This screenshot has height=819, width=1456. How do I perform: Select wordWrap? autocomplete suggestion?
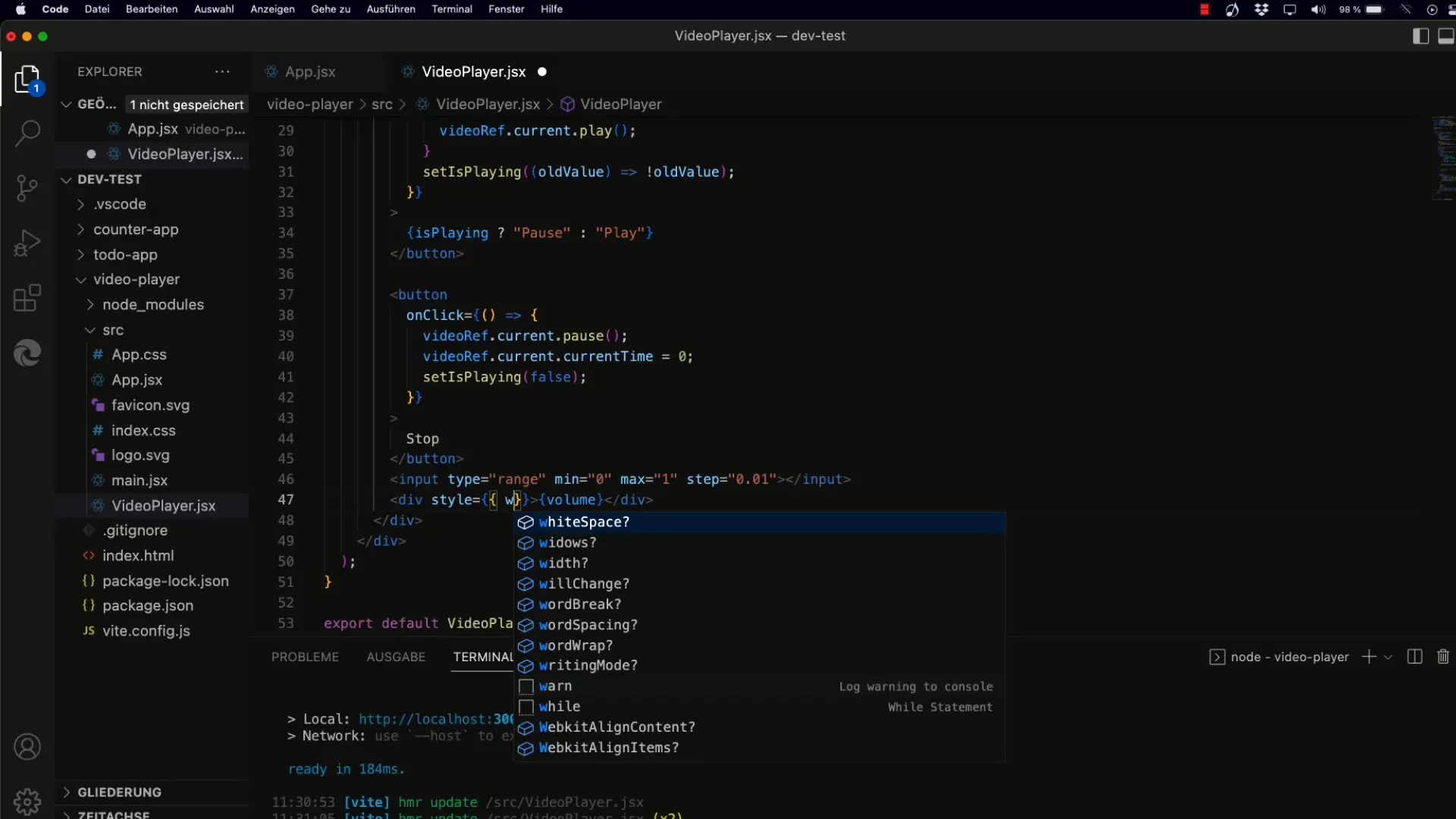(x=760, y=645)
